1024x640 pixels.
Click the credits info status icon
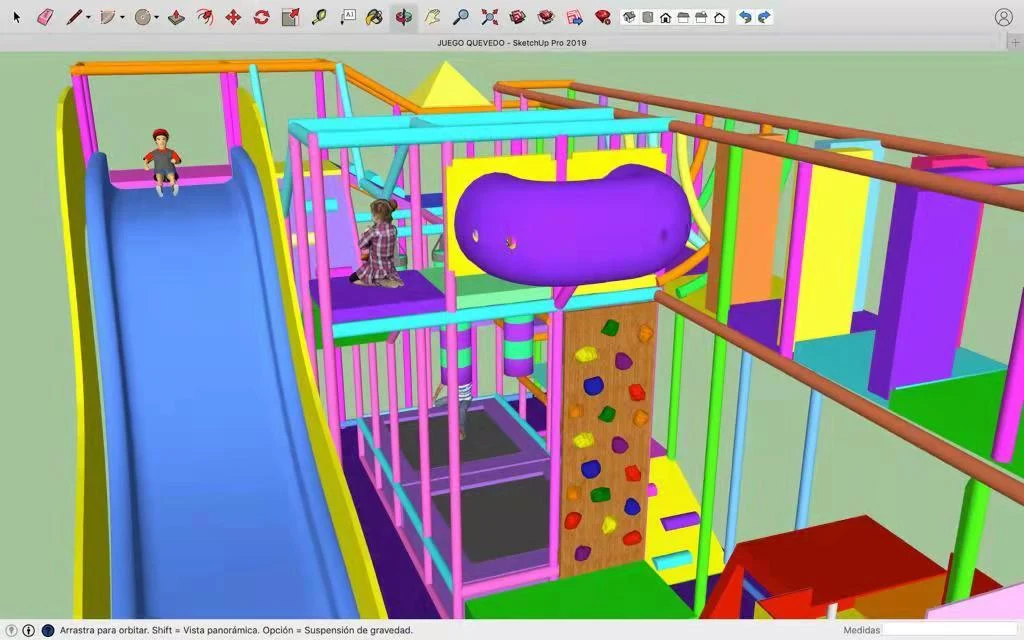29,630
